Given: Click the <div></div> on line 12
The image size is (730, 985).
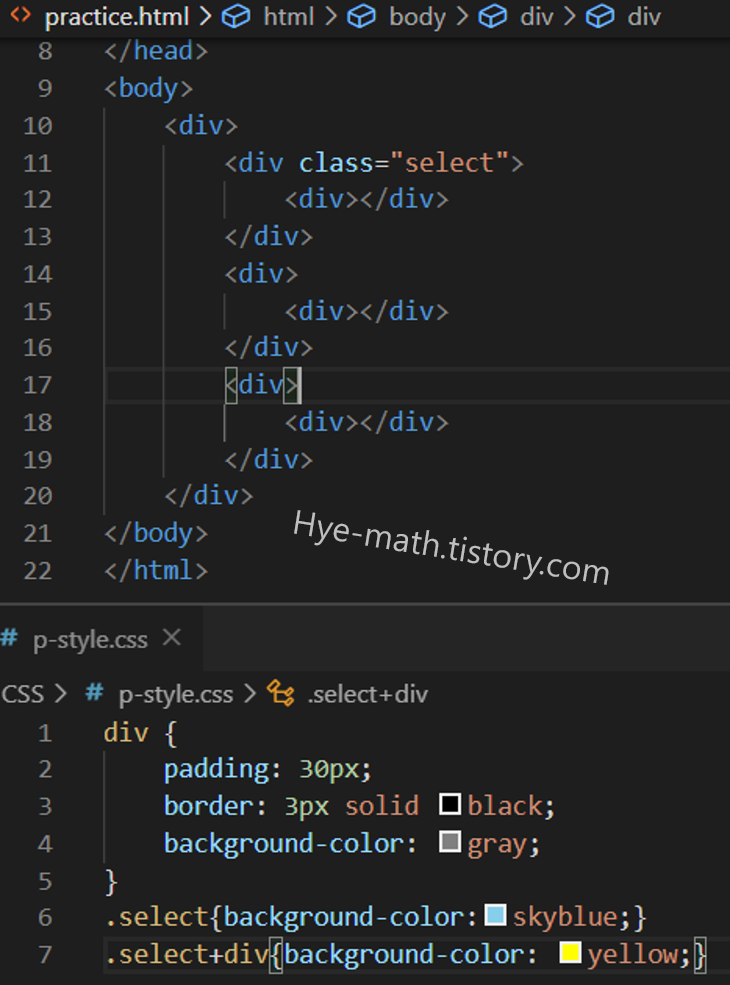Looking at the screenshot, I should pos(367,199).
